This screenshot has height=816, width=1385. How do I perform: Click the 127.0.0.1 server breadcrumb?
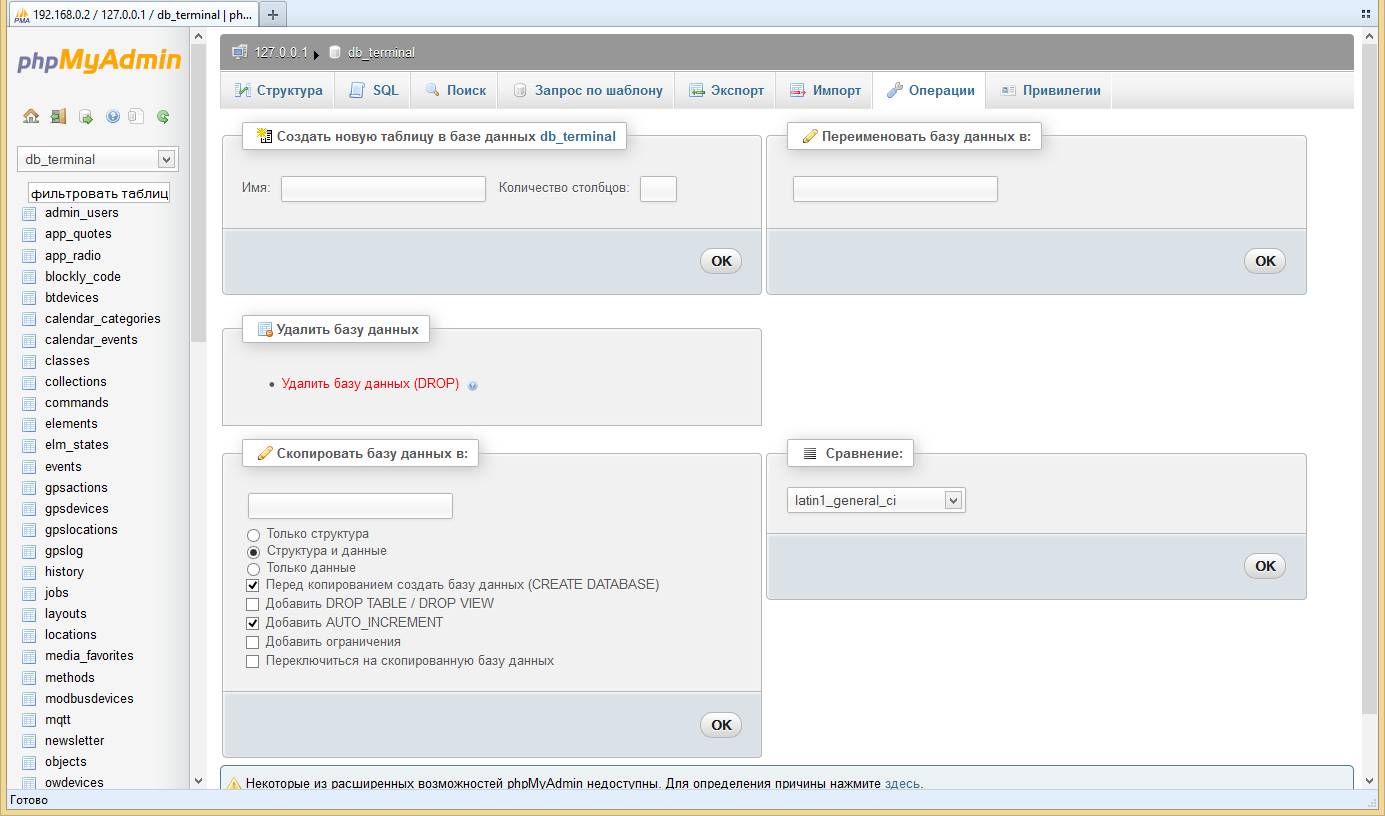point(281,52)
